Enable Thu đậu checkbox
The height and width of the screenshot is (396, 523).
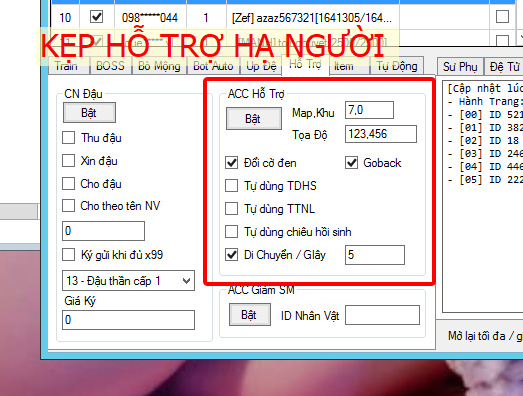tap(68, 138)
